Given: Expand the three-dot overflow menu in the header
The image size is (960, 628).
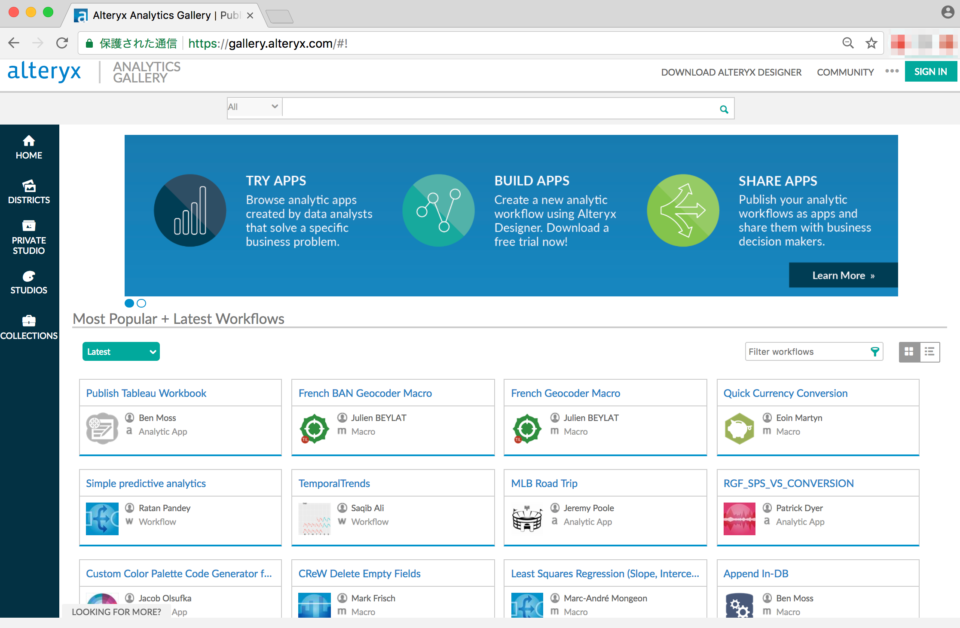Looking at the screenshot, I should click(x=890, y=71).
